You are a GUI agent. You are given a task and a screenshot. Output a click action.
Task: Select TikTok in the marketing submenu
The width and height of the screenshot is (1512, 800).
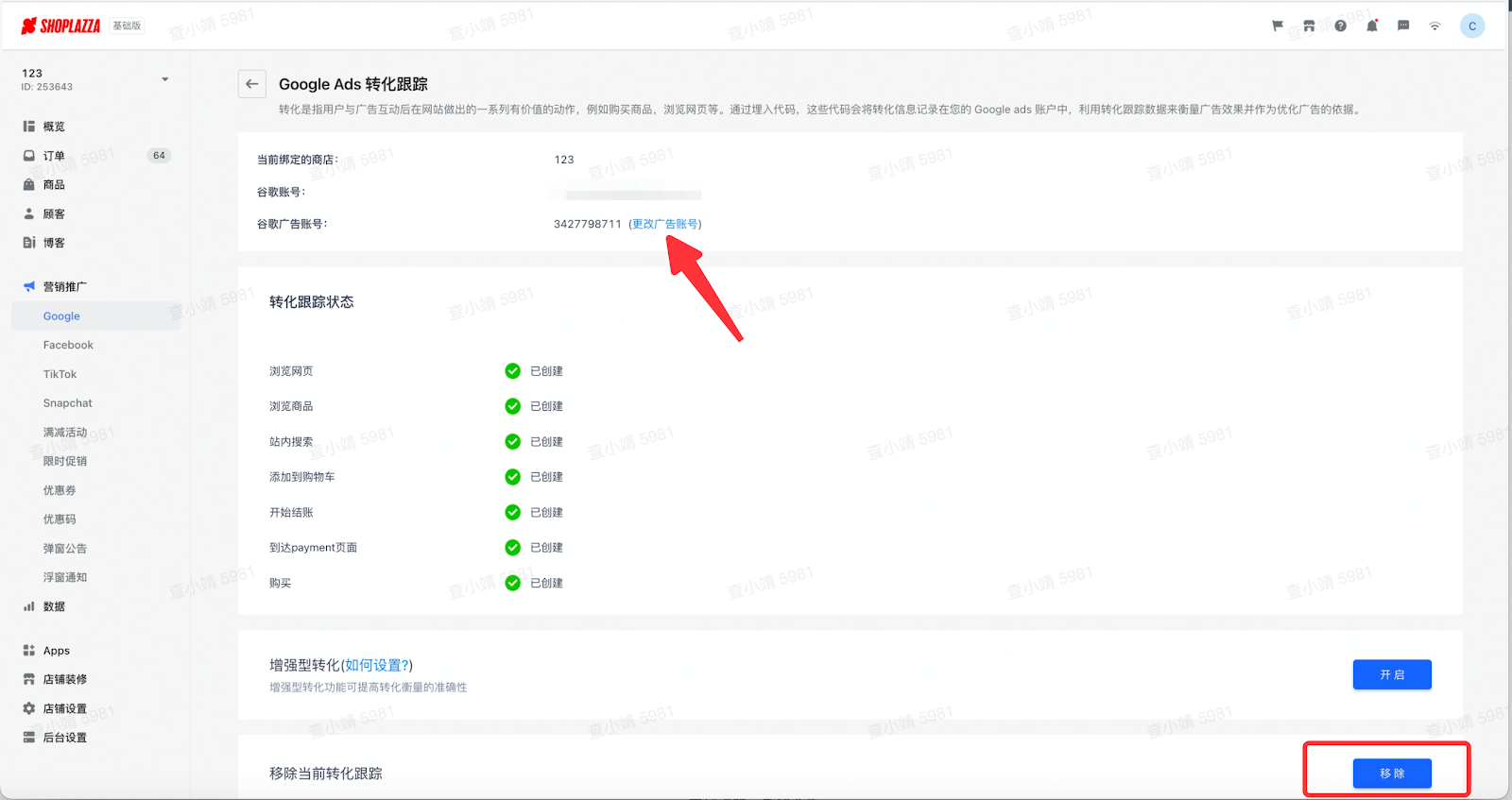coord(60,375)
